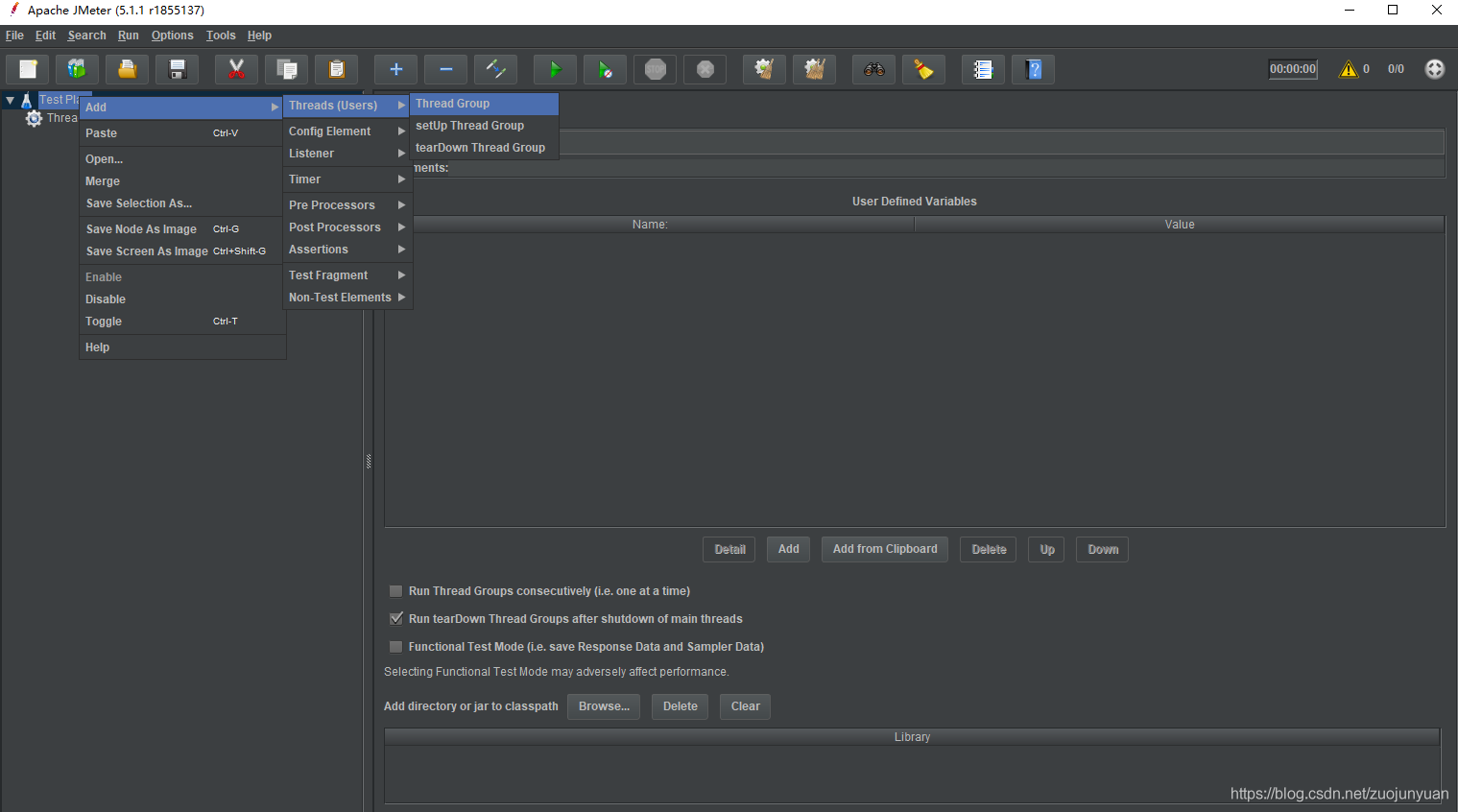Choose setUp Thread Group option

(x=485, y=126)
